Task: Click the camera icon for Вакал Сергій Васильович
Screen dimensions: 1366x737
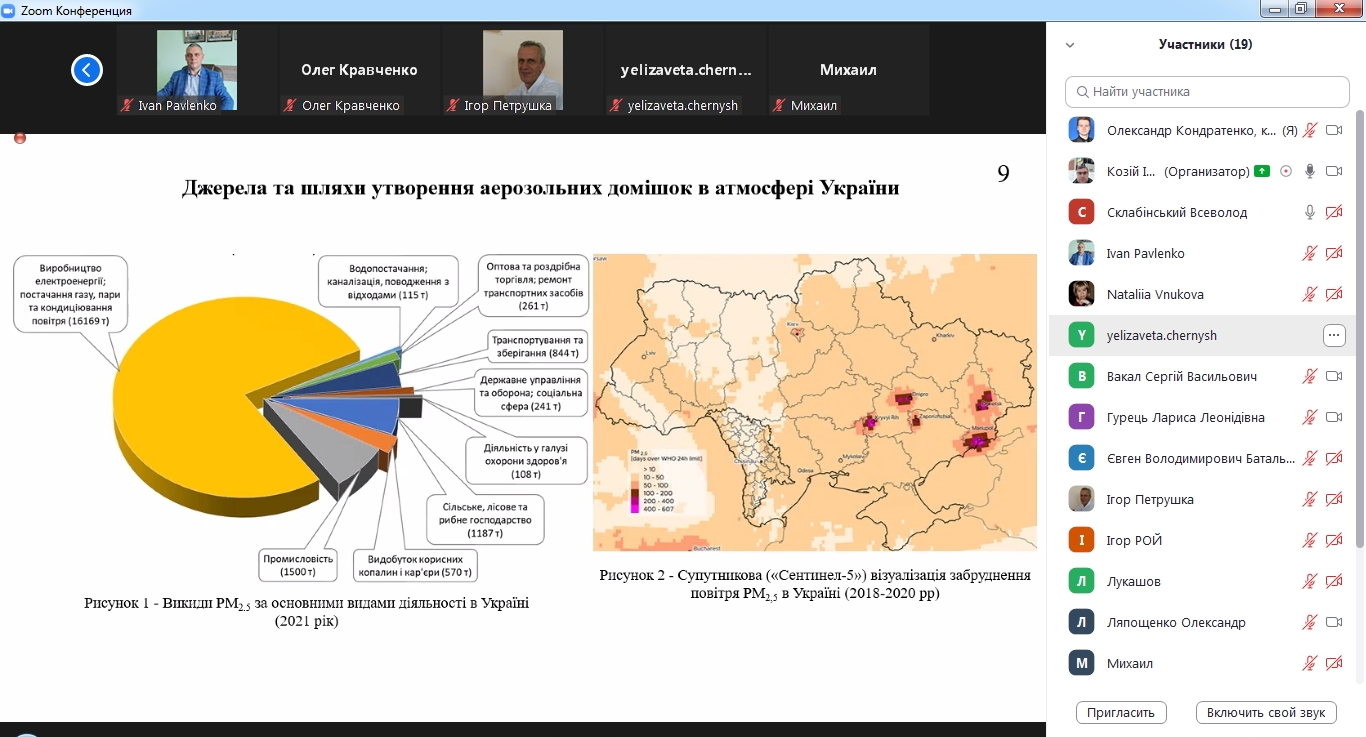Action: point(1333,376)
